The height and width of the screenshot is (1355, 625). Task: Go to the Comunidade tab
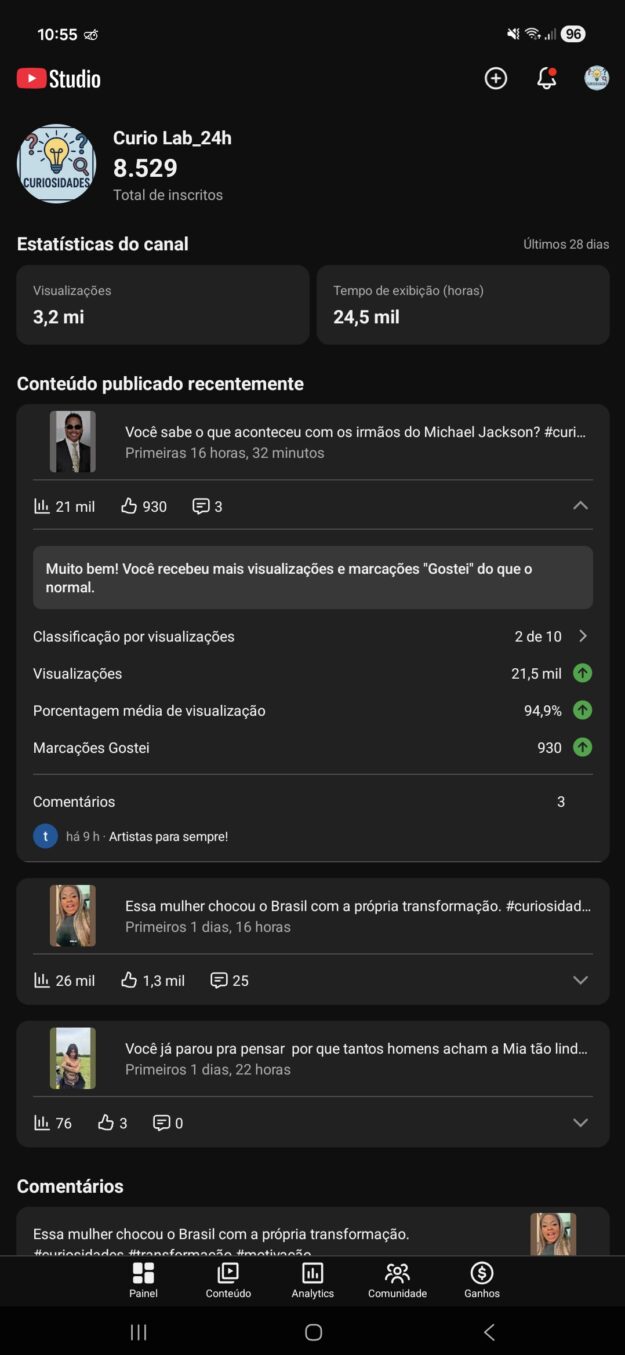[397, 1279]
